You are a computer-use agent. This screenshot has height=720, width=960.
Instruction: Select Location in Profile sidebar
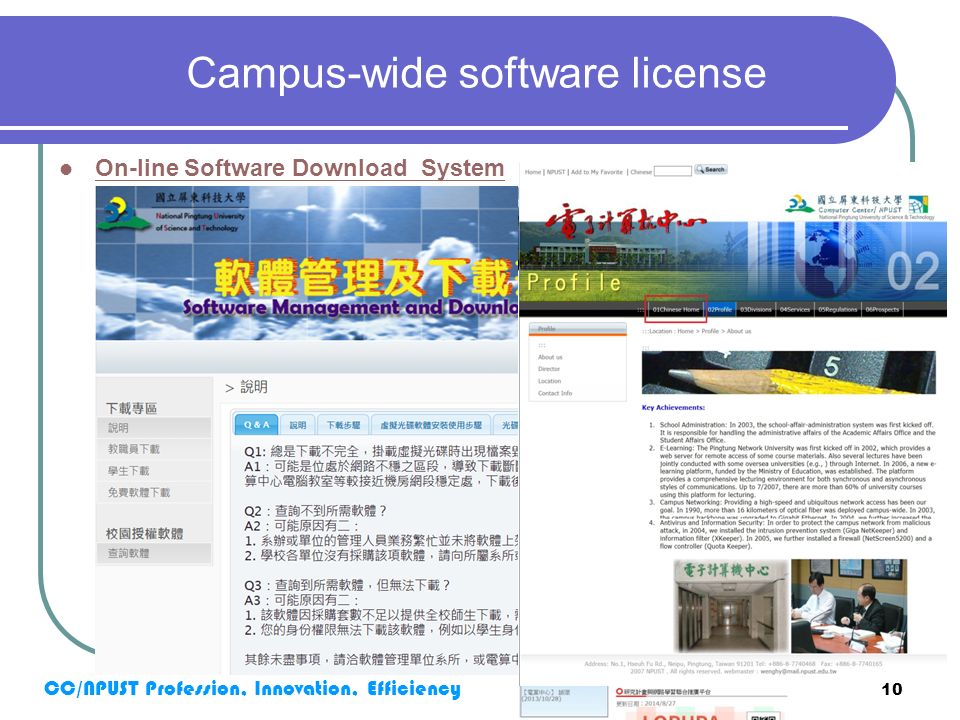(x=549, y=381)
